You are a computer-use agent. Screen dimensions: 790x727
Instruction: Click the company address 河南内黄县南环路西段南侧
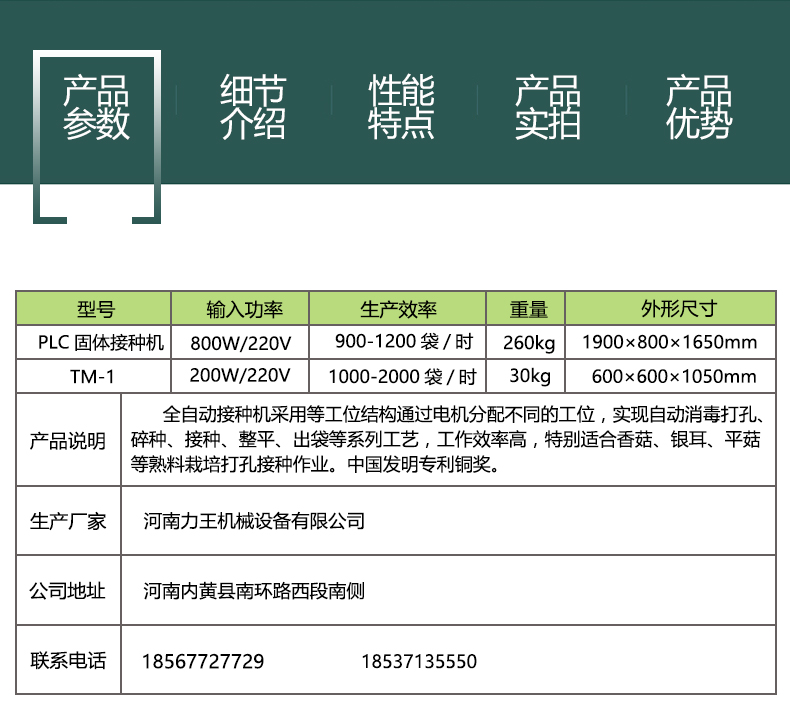click(x=254, y=591)
